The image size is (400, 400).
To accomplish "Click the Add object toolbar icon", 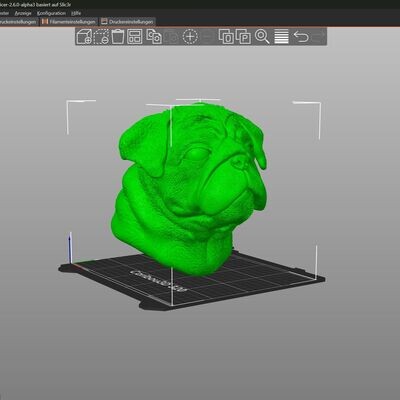I will click(x=84, y=37).
